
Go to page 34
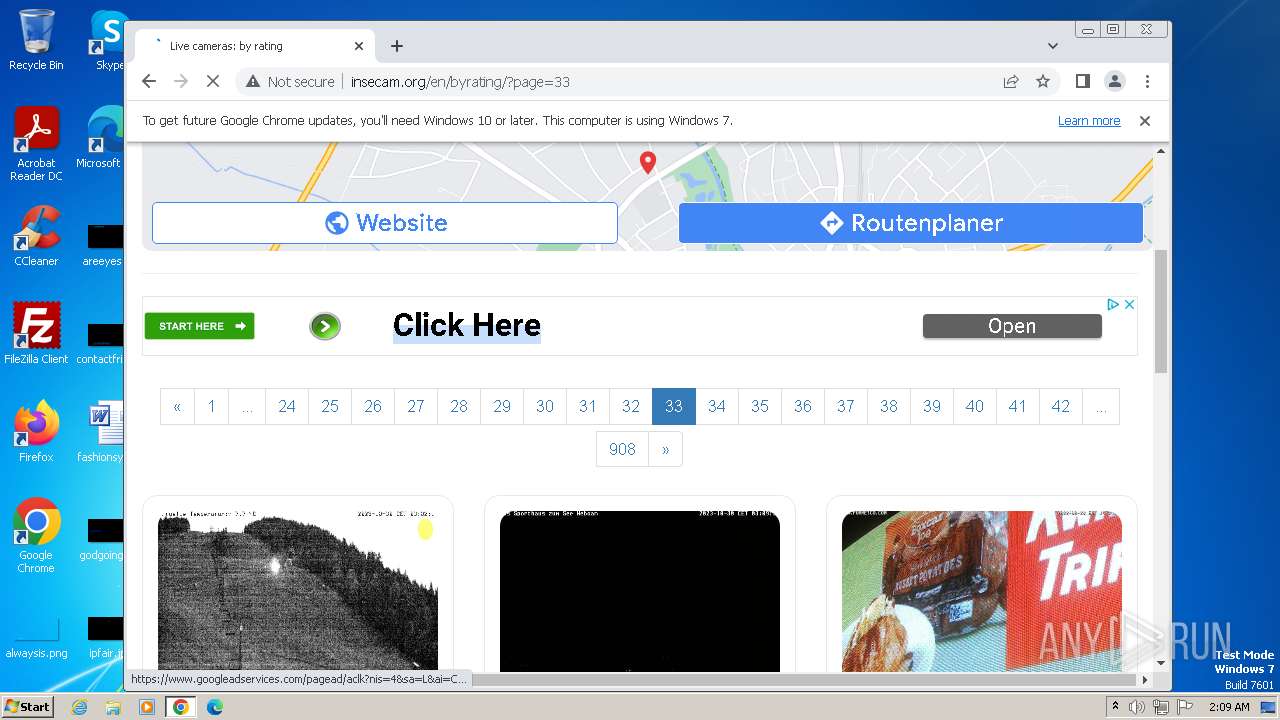point(717,406)
